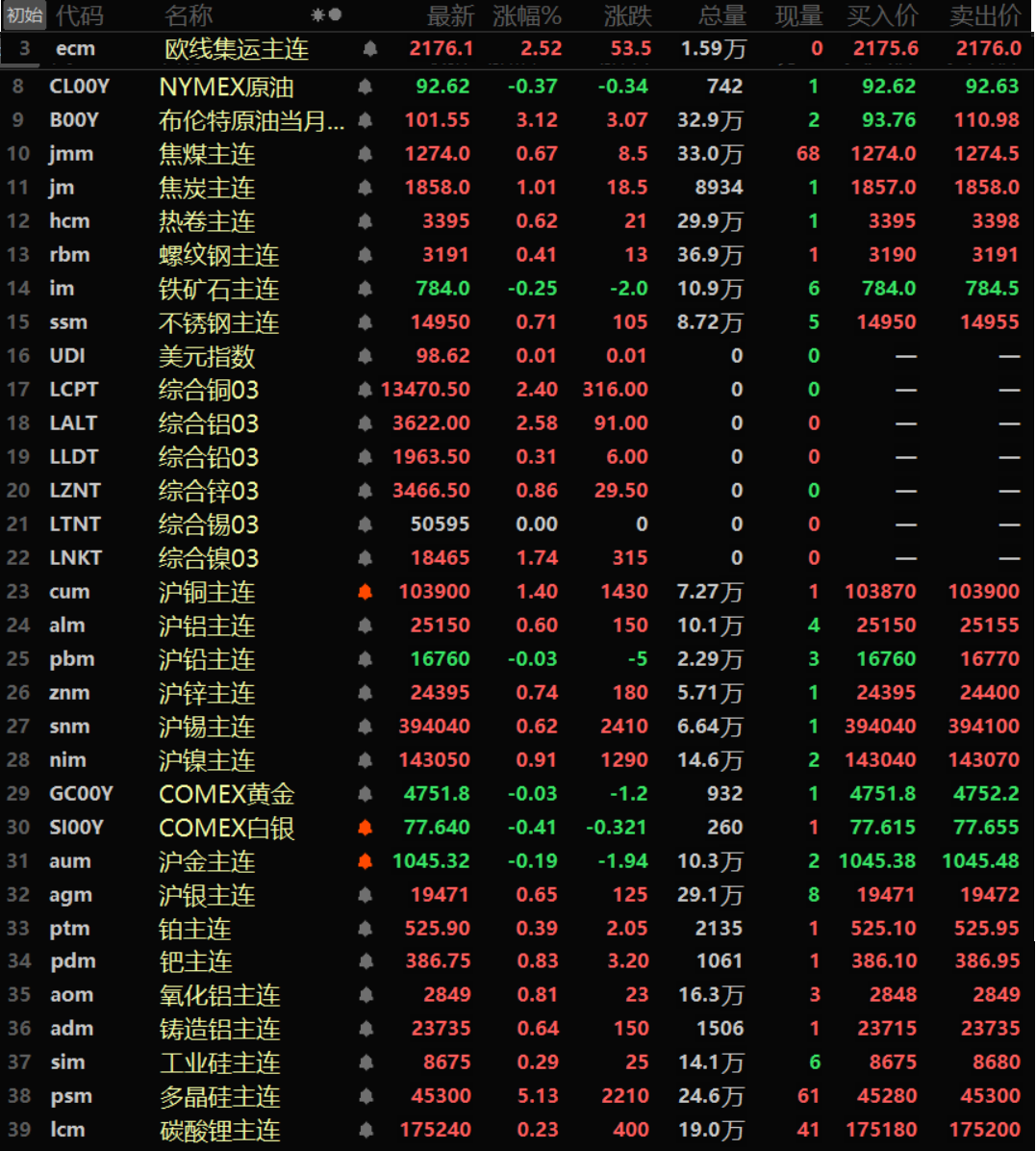Select the COMEX黄金 contract name
This screenshot has width=1036, height=1151.
coord(226,794)
